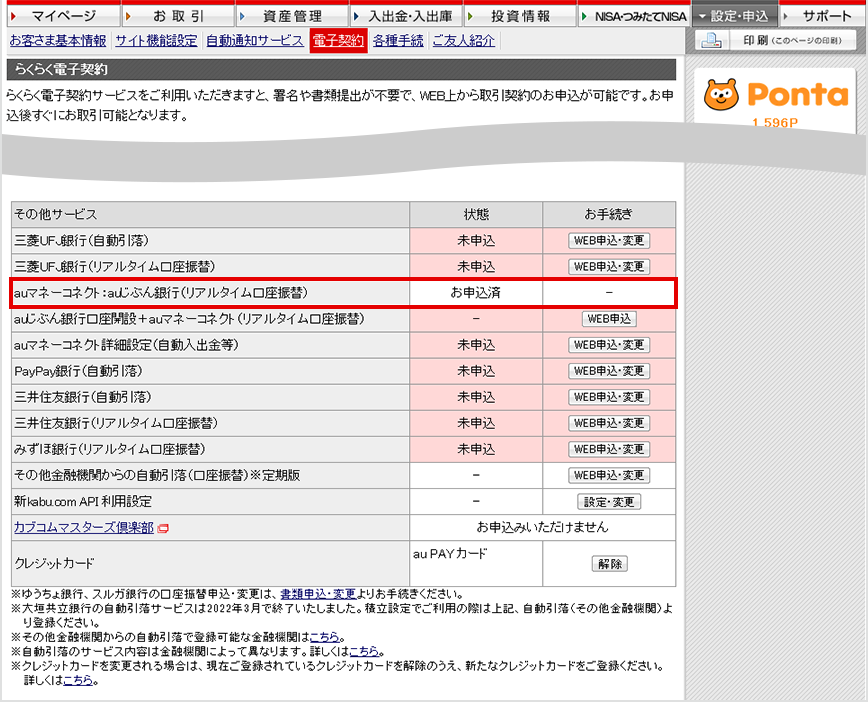Screen dimensions: 868x702
Task: Click the printer icon for page printing
Action: coord(710,41)
